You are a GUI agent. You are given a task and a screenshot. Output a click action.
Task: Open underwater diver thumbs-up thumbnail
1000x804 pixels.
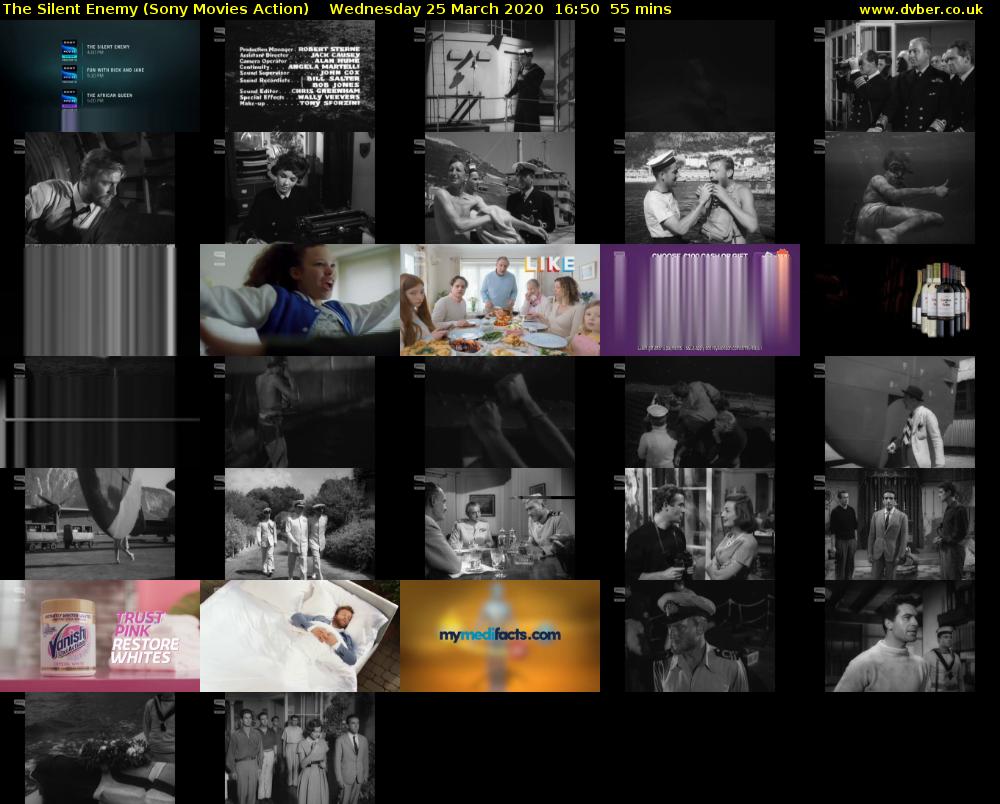900,188
